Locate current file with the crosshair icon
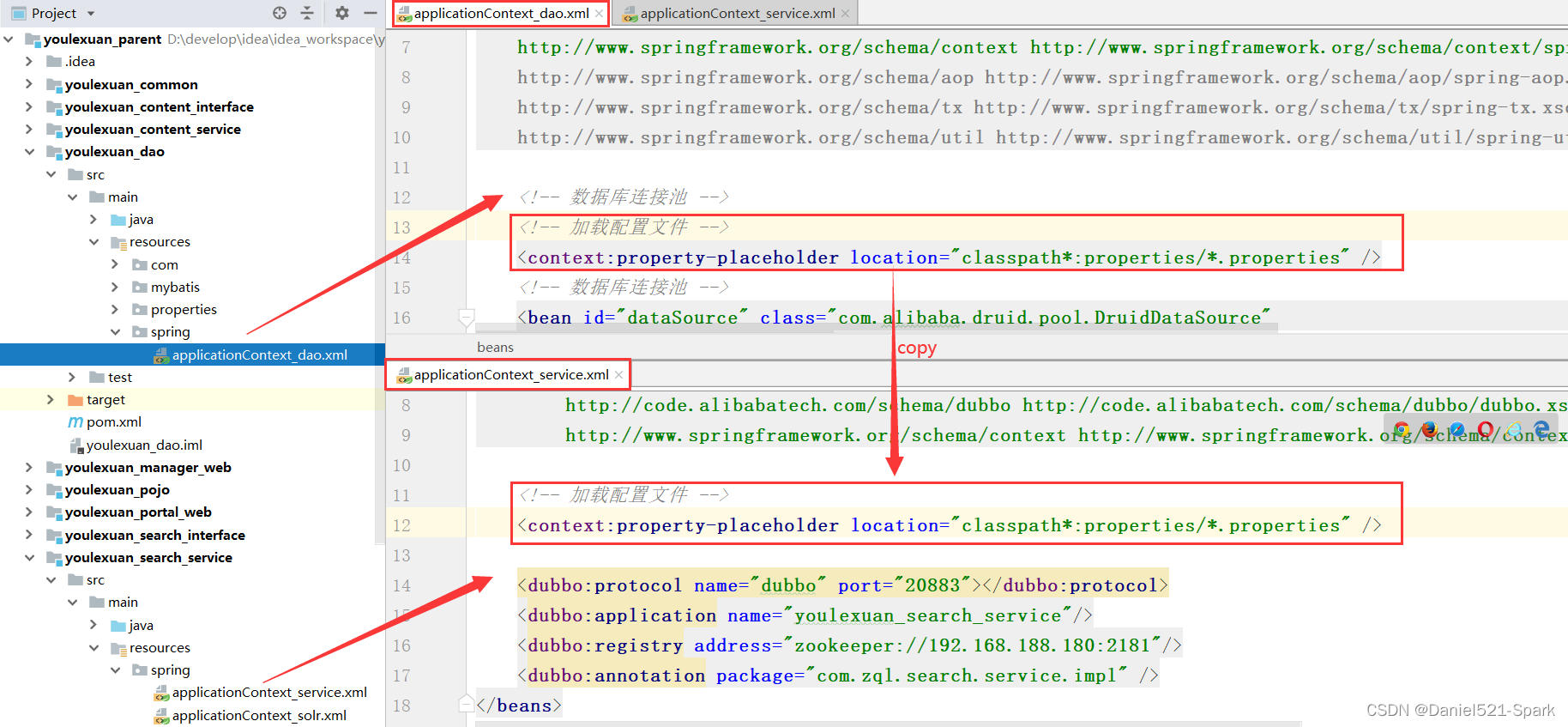Screen dimensions: 1568x727 click(280, 13)
